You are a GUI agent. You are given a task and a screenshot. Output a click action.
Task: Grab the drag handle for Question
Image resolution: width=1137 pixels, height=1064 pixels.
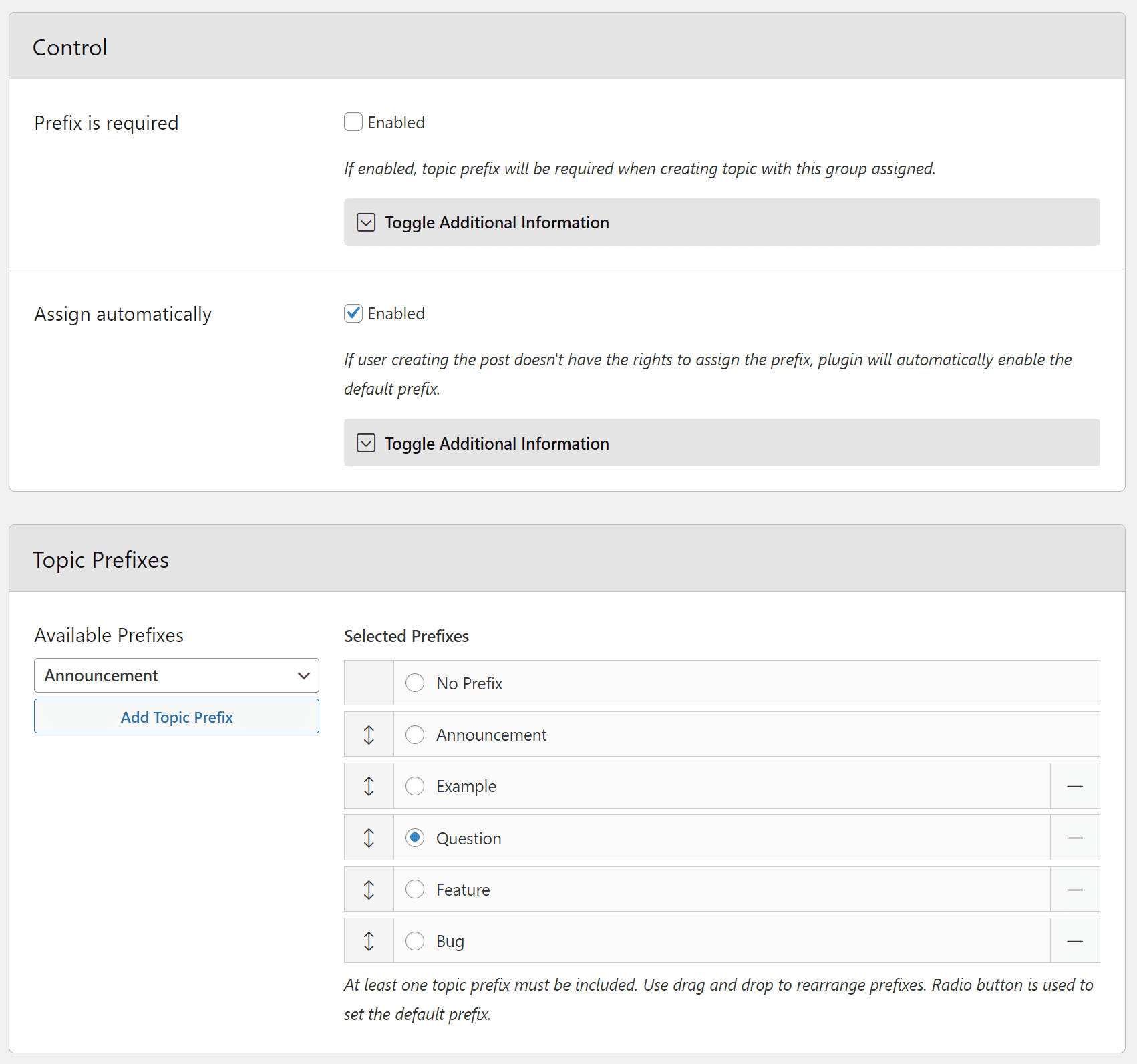pos(369,838)
